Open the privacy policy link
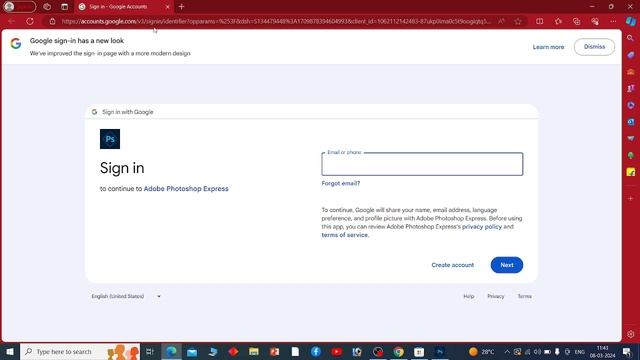This screenshot has width=640, height=360. [482, 227]
